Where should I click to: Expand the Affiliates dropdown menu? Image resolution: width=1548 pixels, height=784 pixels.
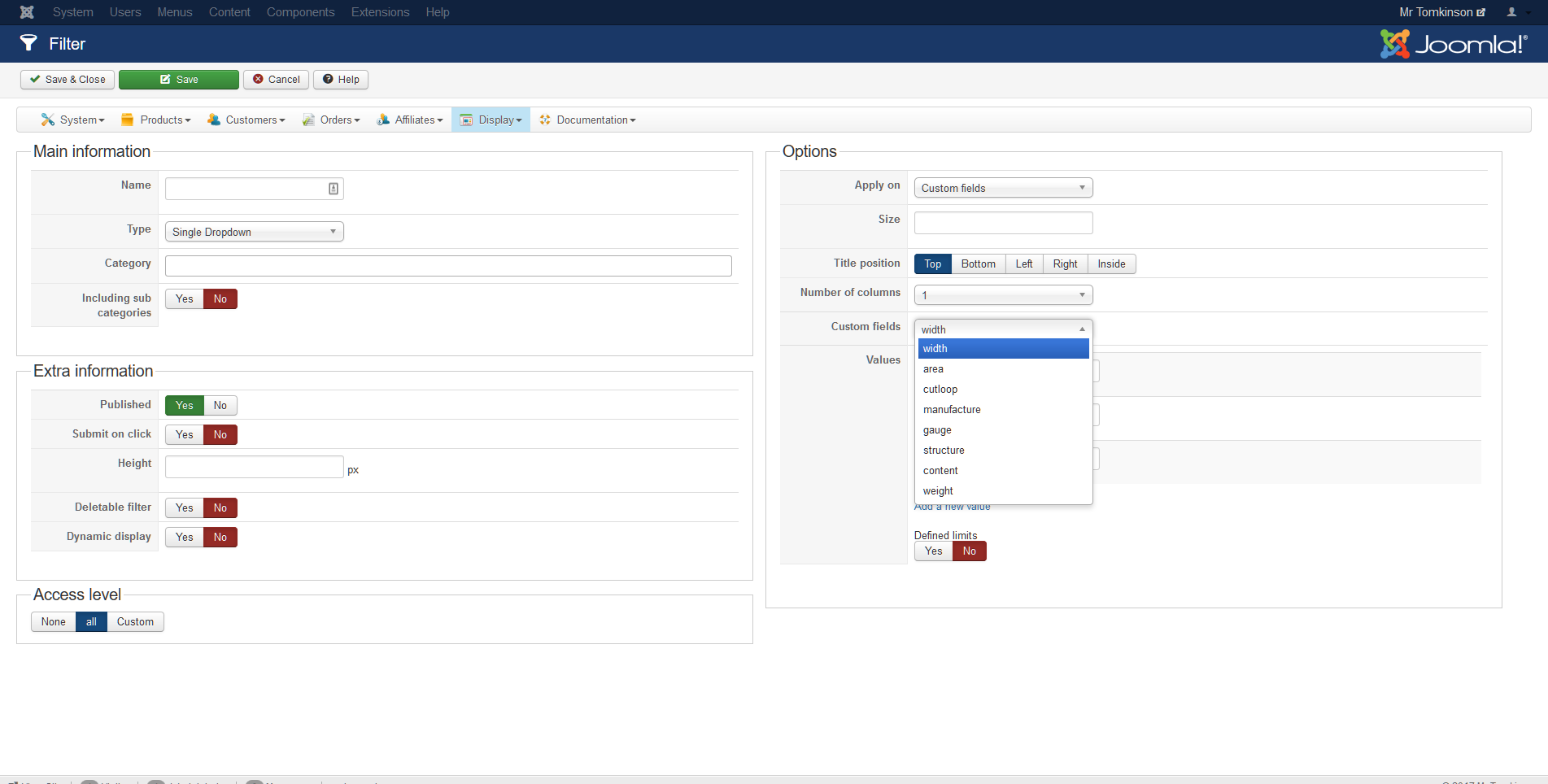(x=410, y=120)
